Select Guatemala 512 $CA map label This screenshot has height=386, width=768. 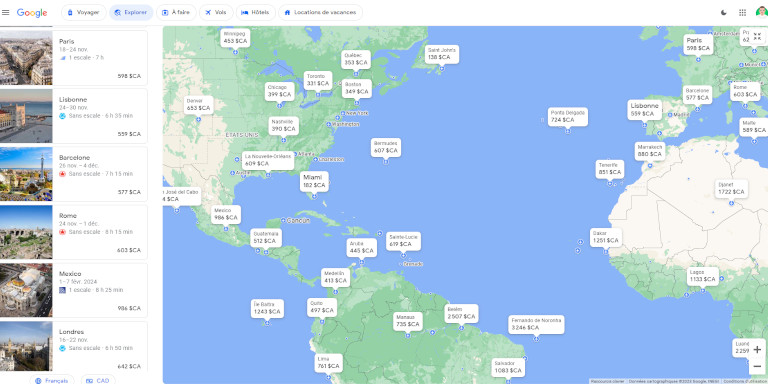(x=266, y=238)
